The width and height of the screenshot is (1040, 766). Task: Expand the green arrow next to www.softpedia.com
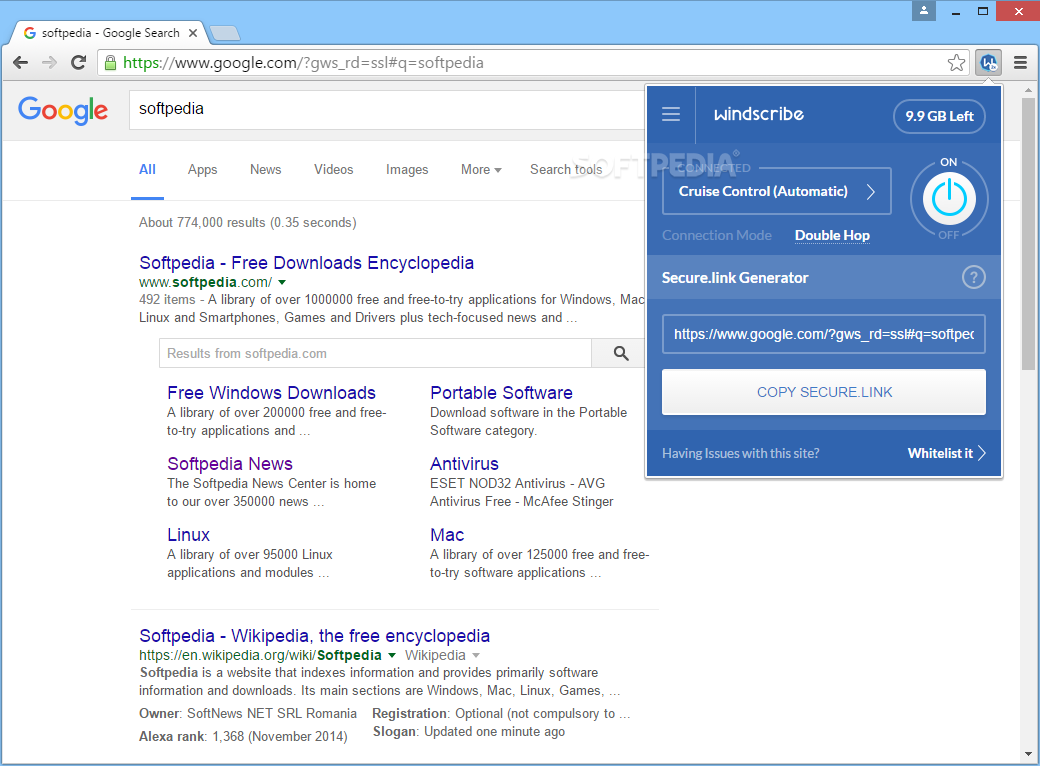tap(282, 283)
